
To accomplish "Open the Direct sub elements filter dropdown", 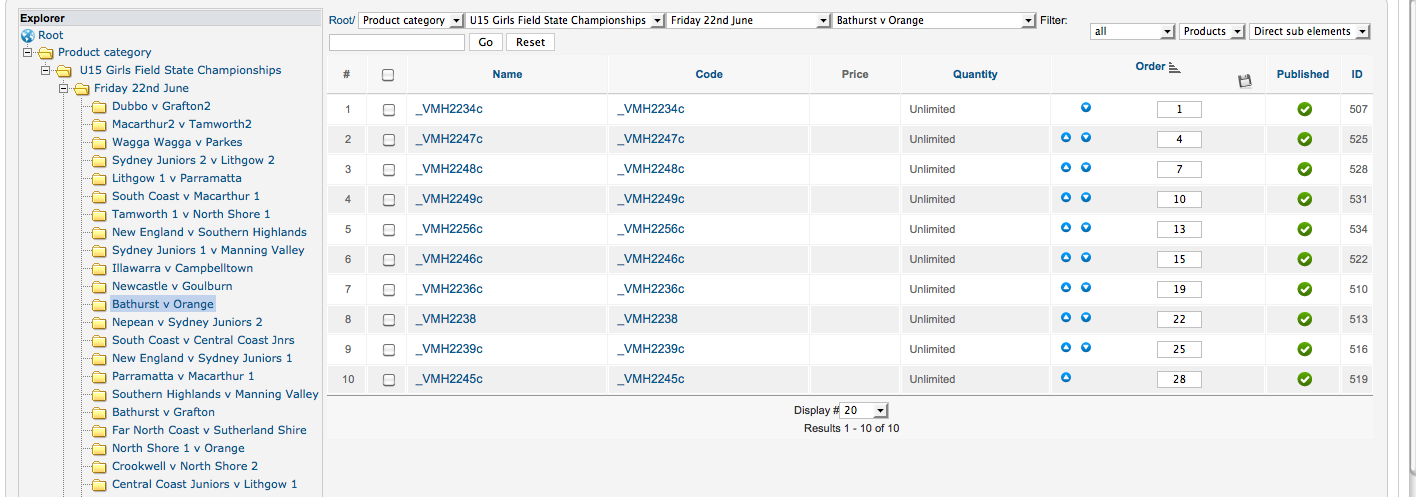I will click(1309, 31).
